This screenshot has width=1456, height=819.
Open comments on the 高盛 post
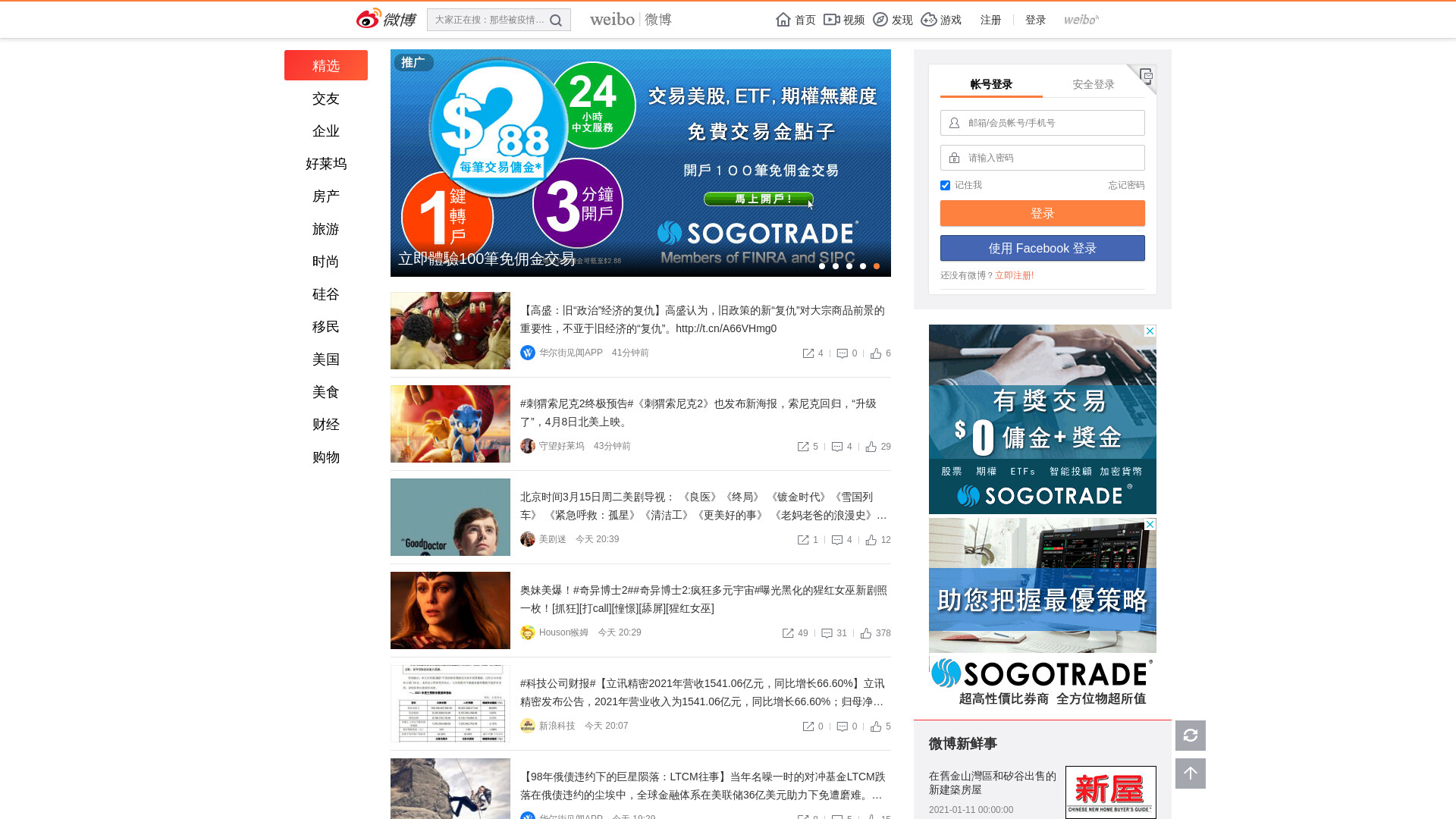coord(842,353)
